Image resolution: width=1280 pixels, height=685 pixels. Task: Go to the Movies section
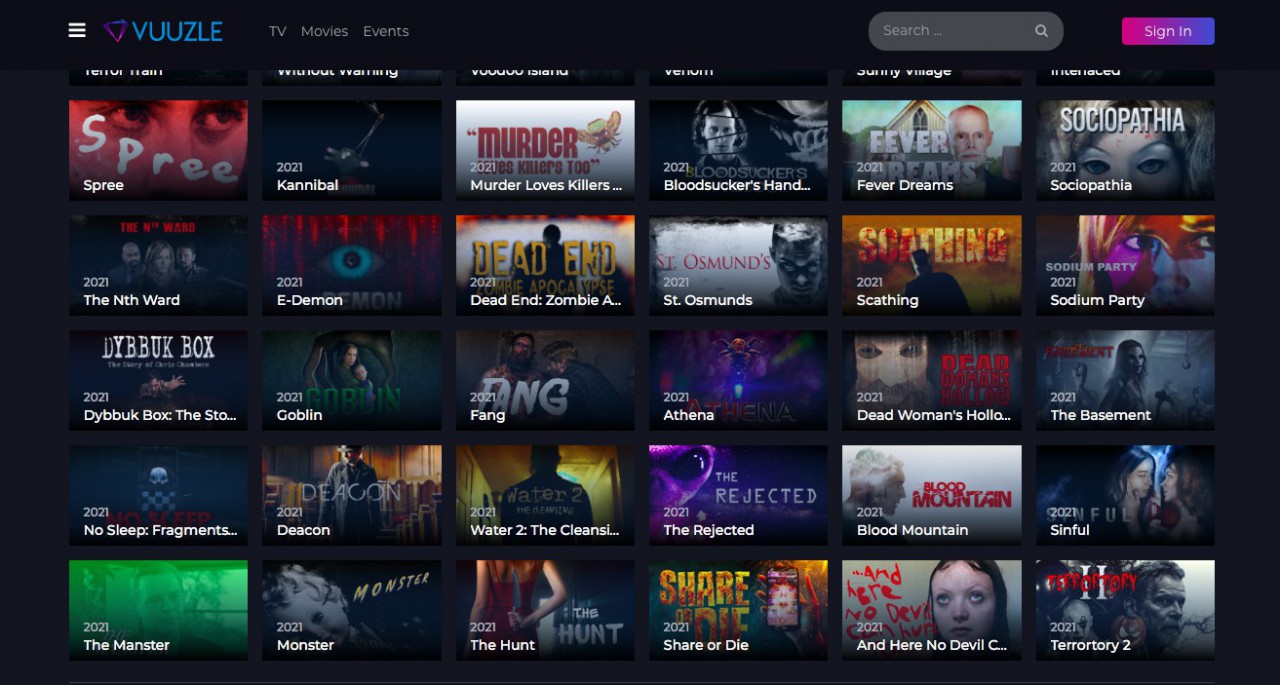(x=324, y=31)
